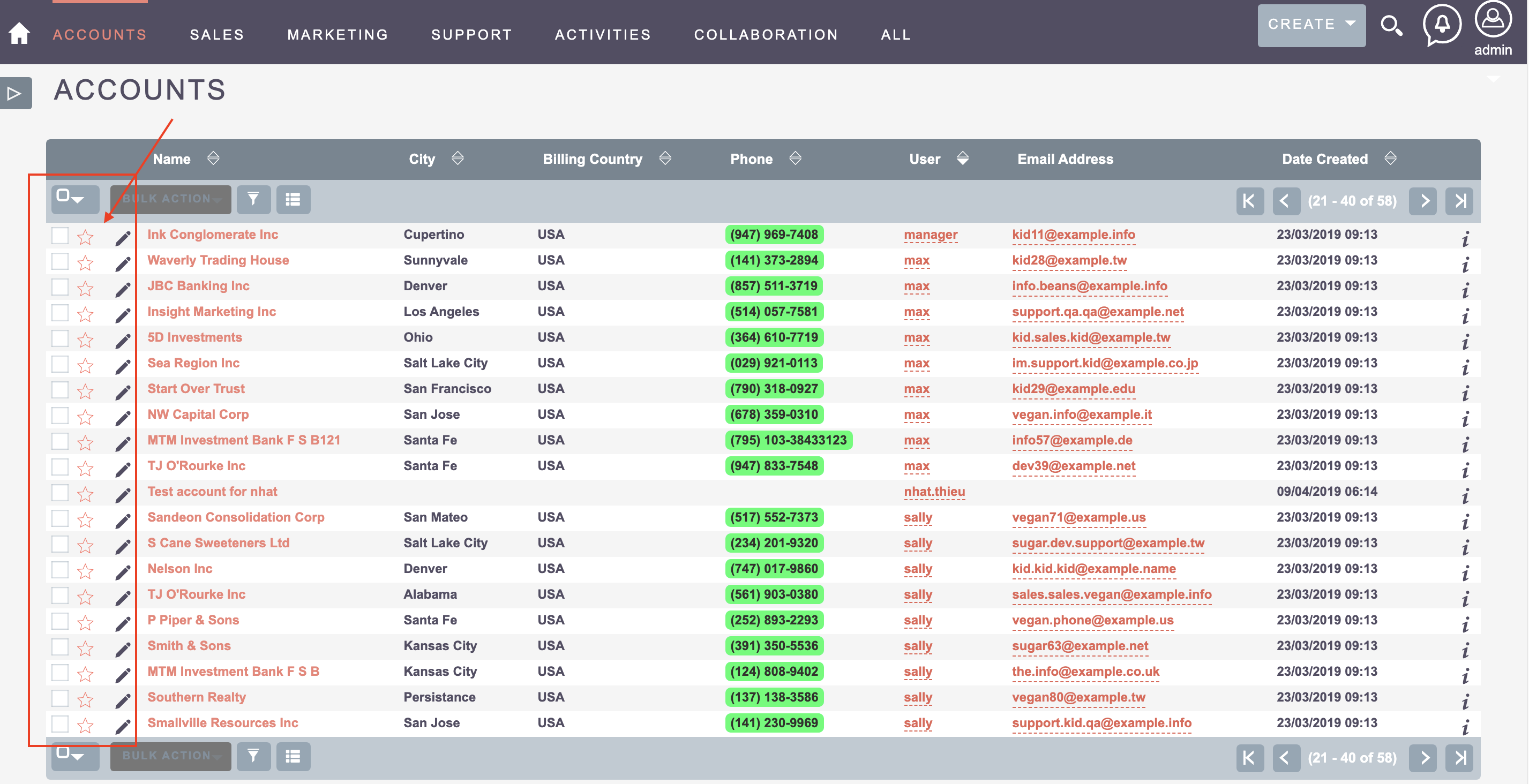Screen dimensions: 1529x784
Task: Click the filter icon to filter accounts
Action: click(x=254, y=198)
